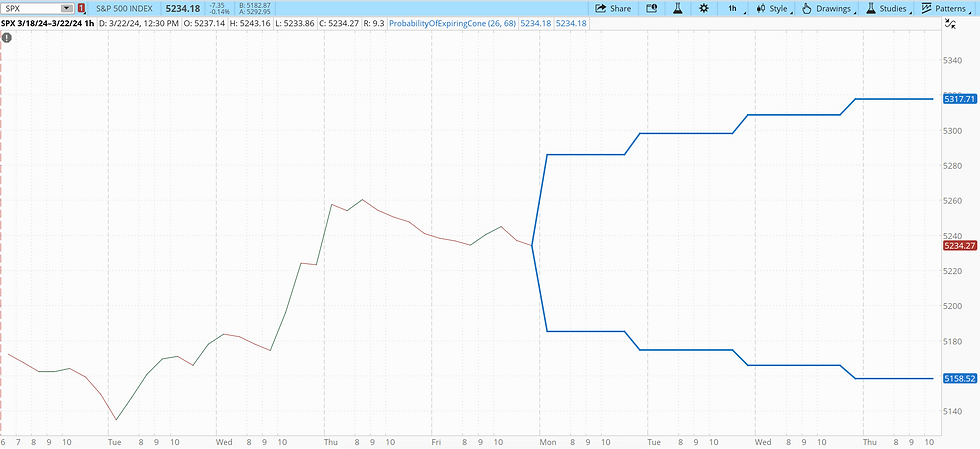Click the Thu label at far right of time axis
Image resolution: width=980 pixels, height=449 pixels.
[870, 442]
